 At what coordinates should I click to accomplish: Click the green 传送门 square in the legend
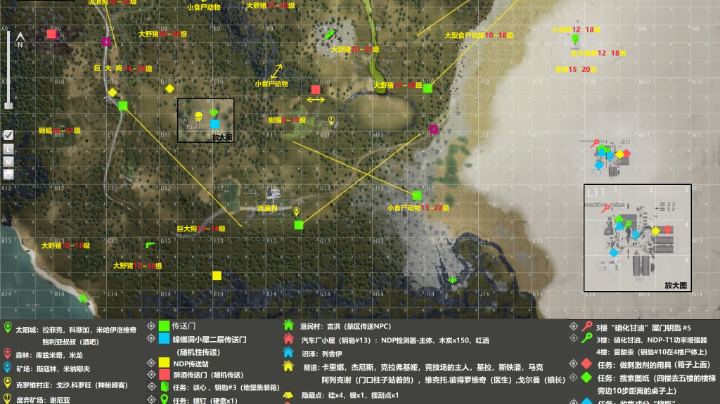(164, 326)
